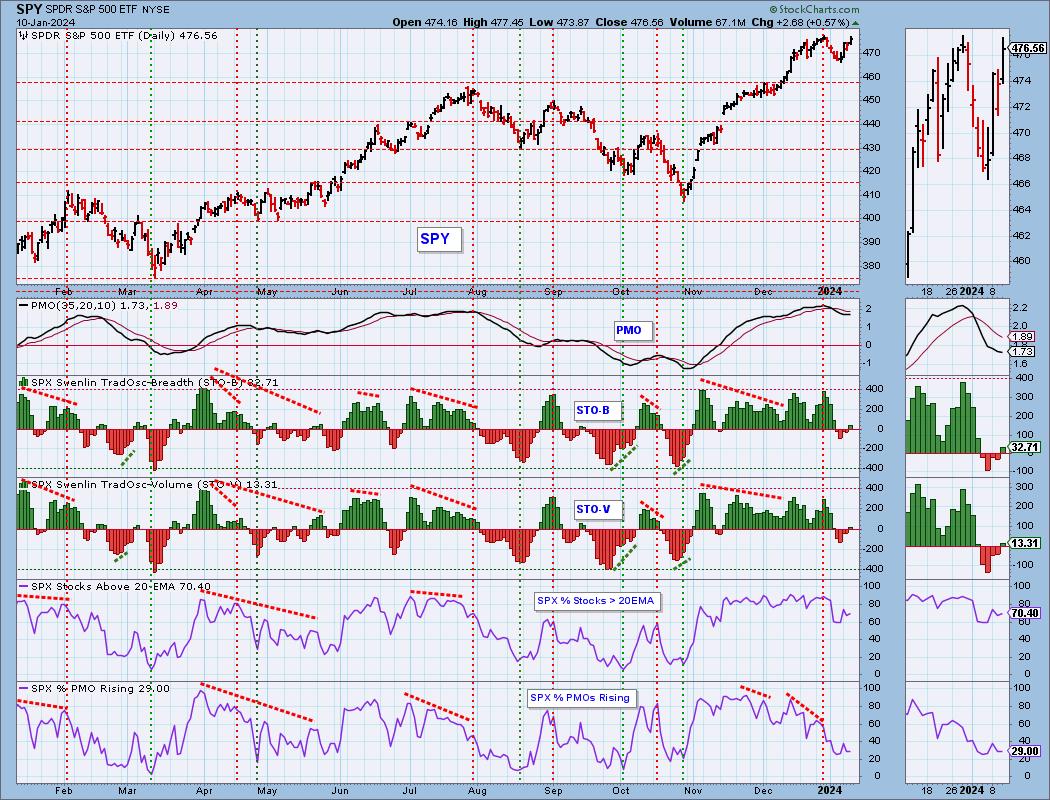Click the Jul label below the price panel
Screen dimensions: 1050x800
(x=409, y=292)
